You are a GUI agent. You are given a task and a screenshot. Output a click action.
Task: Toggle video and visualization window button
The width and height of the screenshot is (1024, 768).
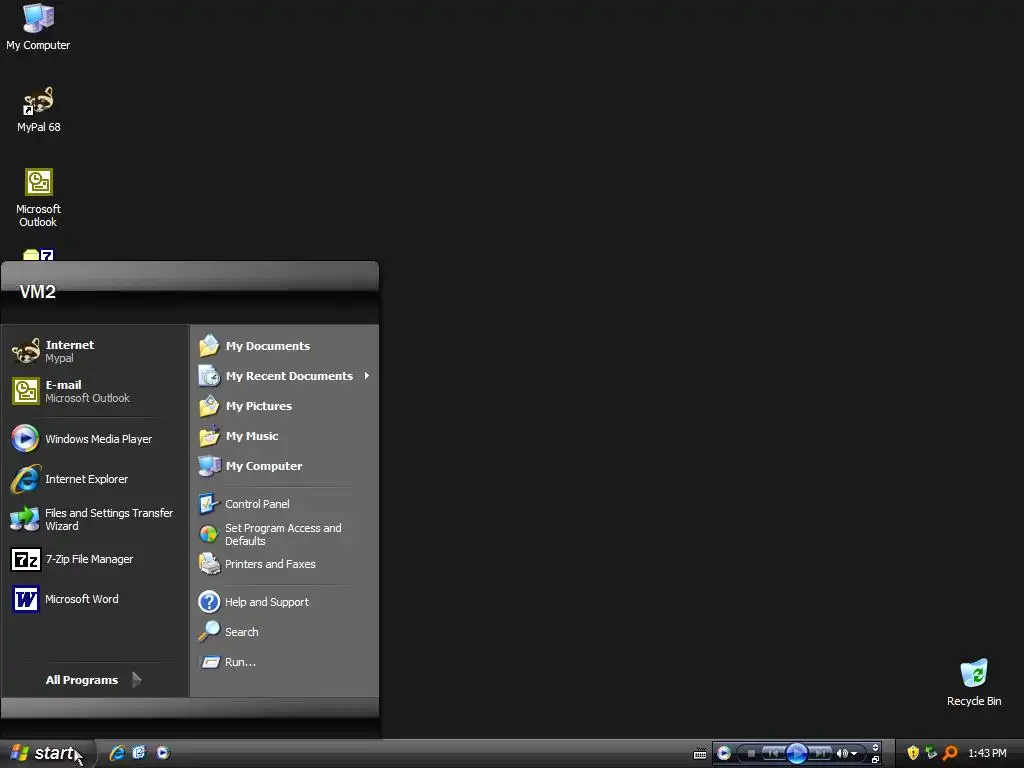[x=875, y=747]
